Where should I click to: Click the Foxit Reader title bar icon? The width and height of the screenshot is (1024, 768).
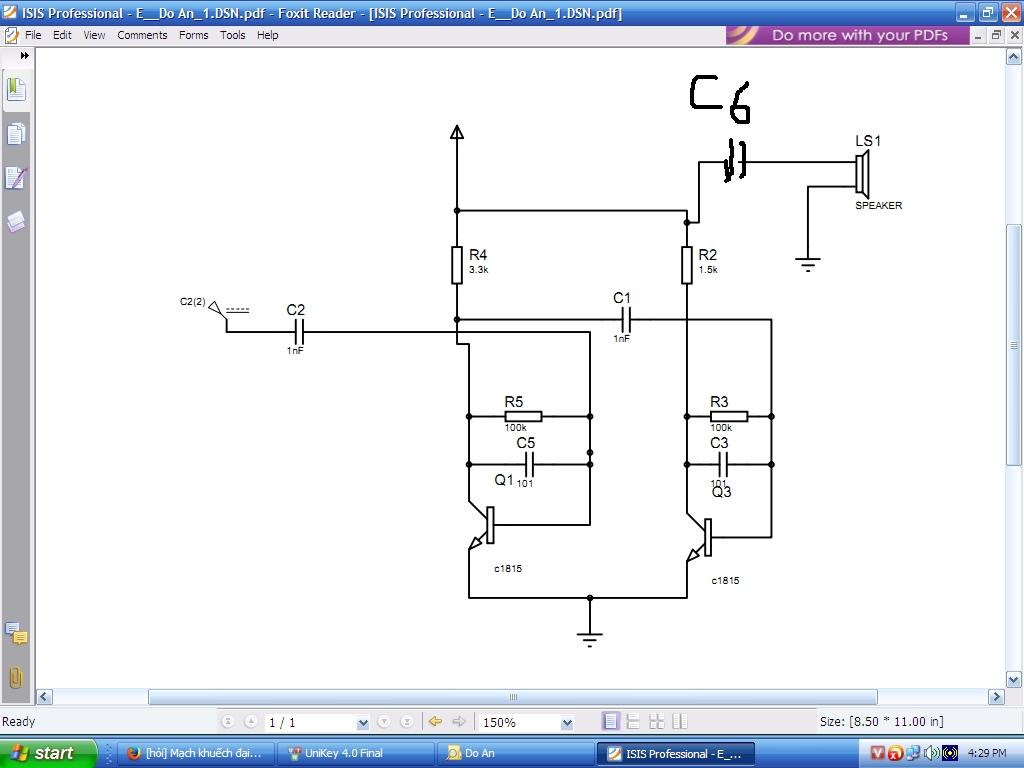(x=10, y=12)
